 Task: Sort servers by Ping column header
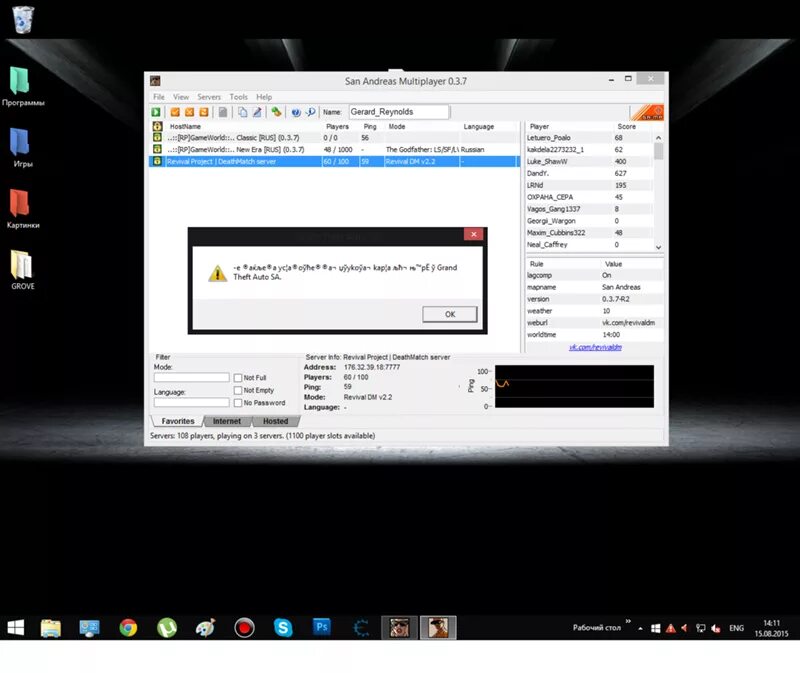370,127
